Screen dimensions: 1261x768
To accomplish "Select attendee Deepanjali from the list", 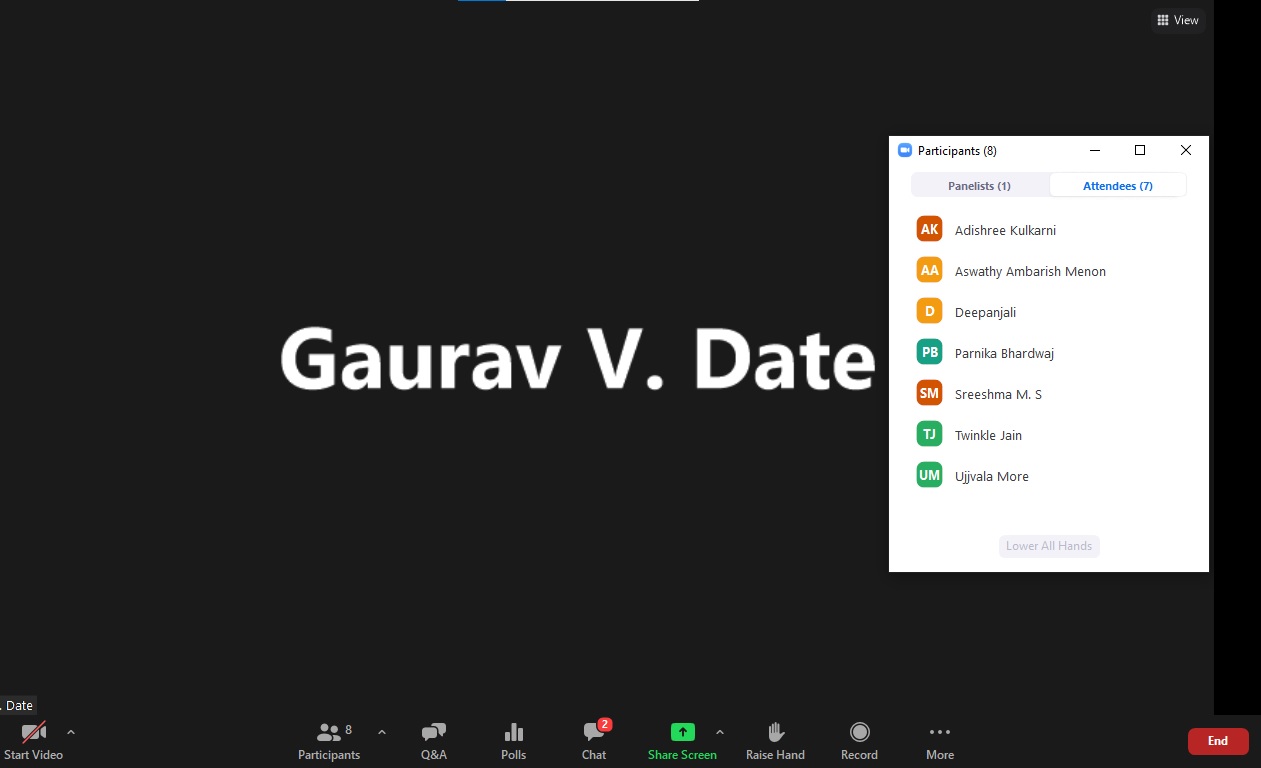I will pyautogui.click(x=985, y=312).
